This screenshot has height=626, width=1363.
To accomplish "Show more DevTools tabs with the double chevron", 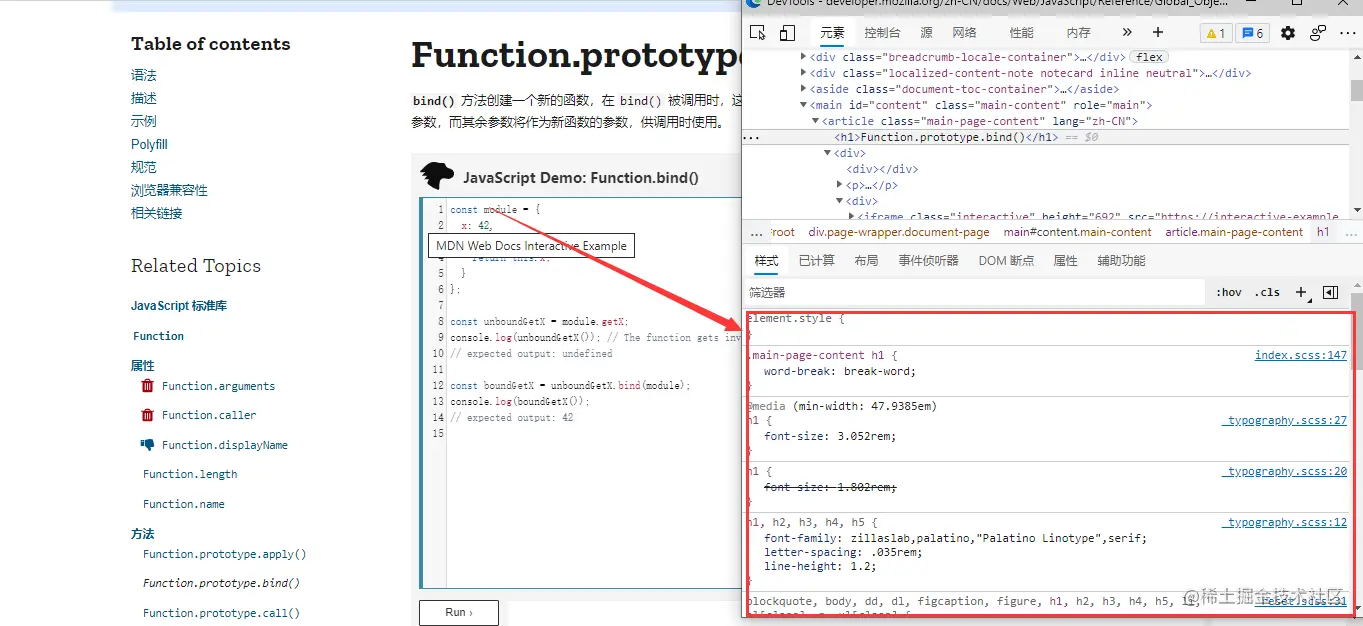I will [1127, 33].
